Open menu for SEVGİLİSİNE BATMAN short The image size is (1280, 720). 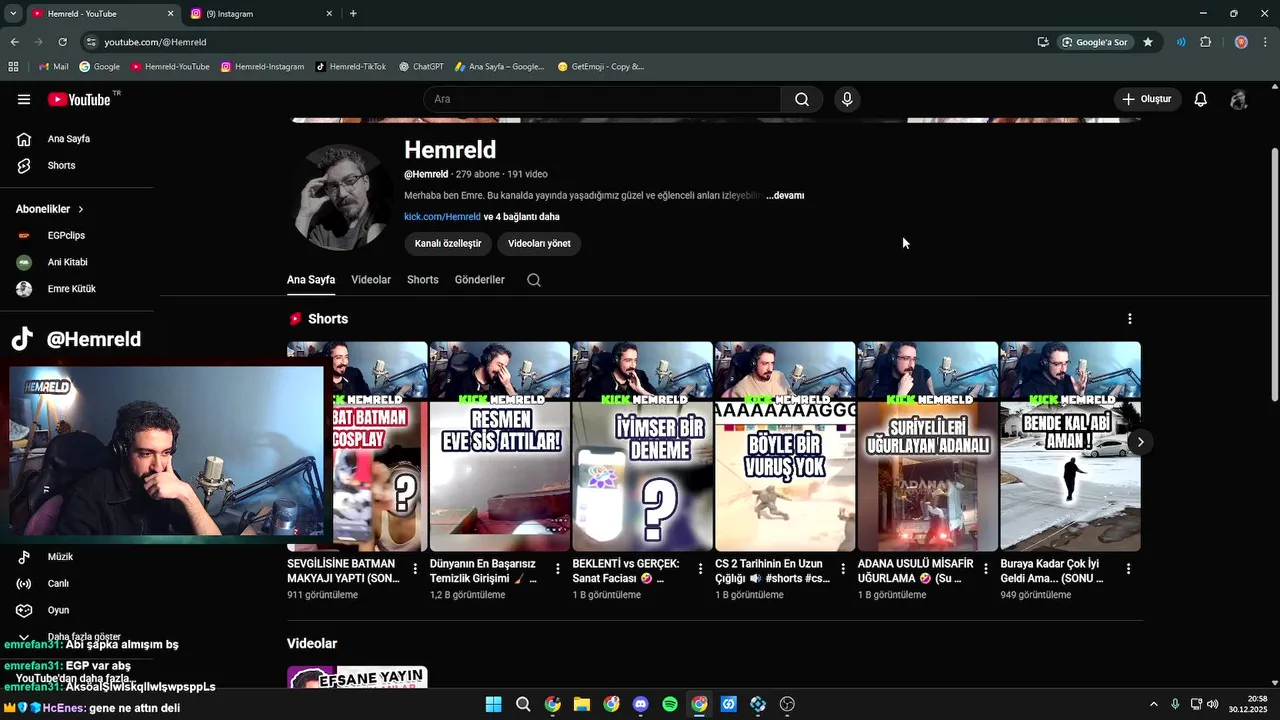(415, 568)
